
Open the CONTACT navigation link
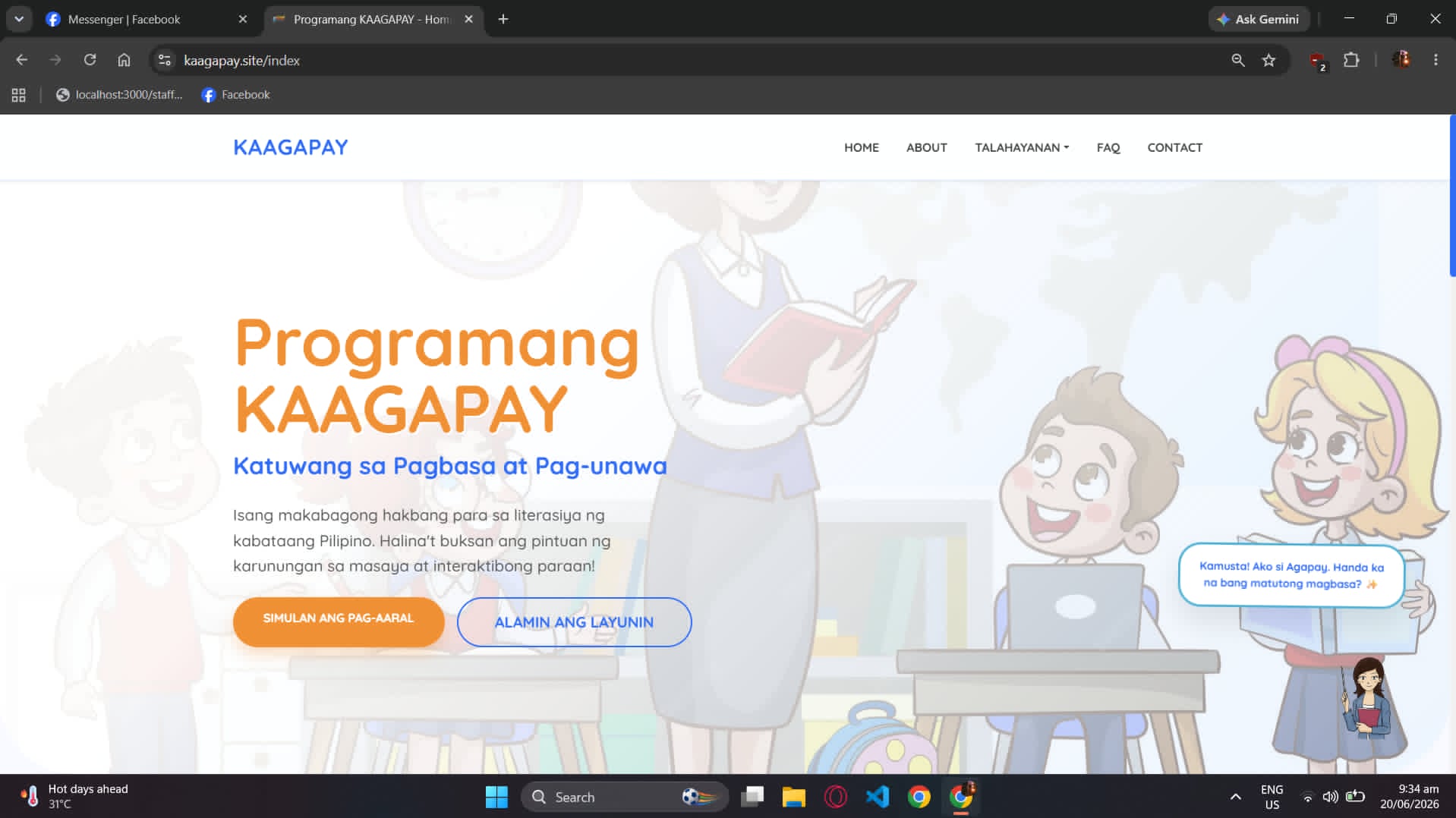pos(1174,147)
